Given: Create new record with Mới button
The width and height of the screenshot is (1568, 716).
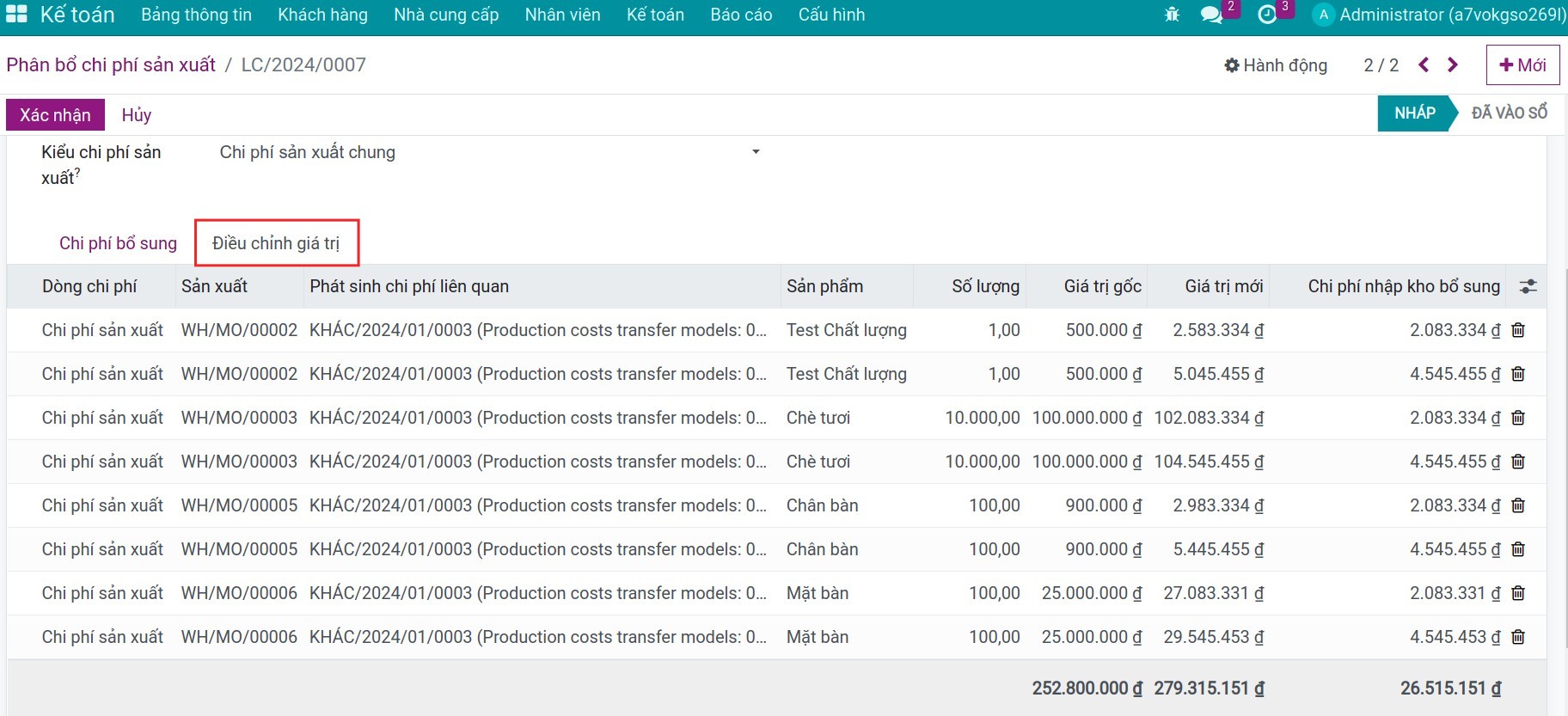Looking at the screenshot, I should pyautogui.click(x=1522, y=65).
